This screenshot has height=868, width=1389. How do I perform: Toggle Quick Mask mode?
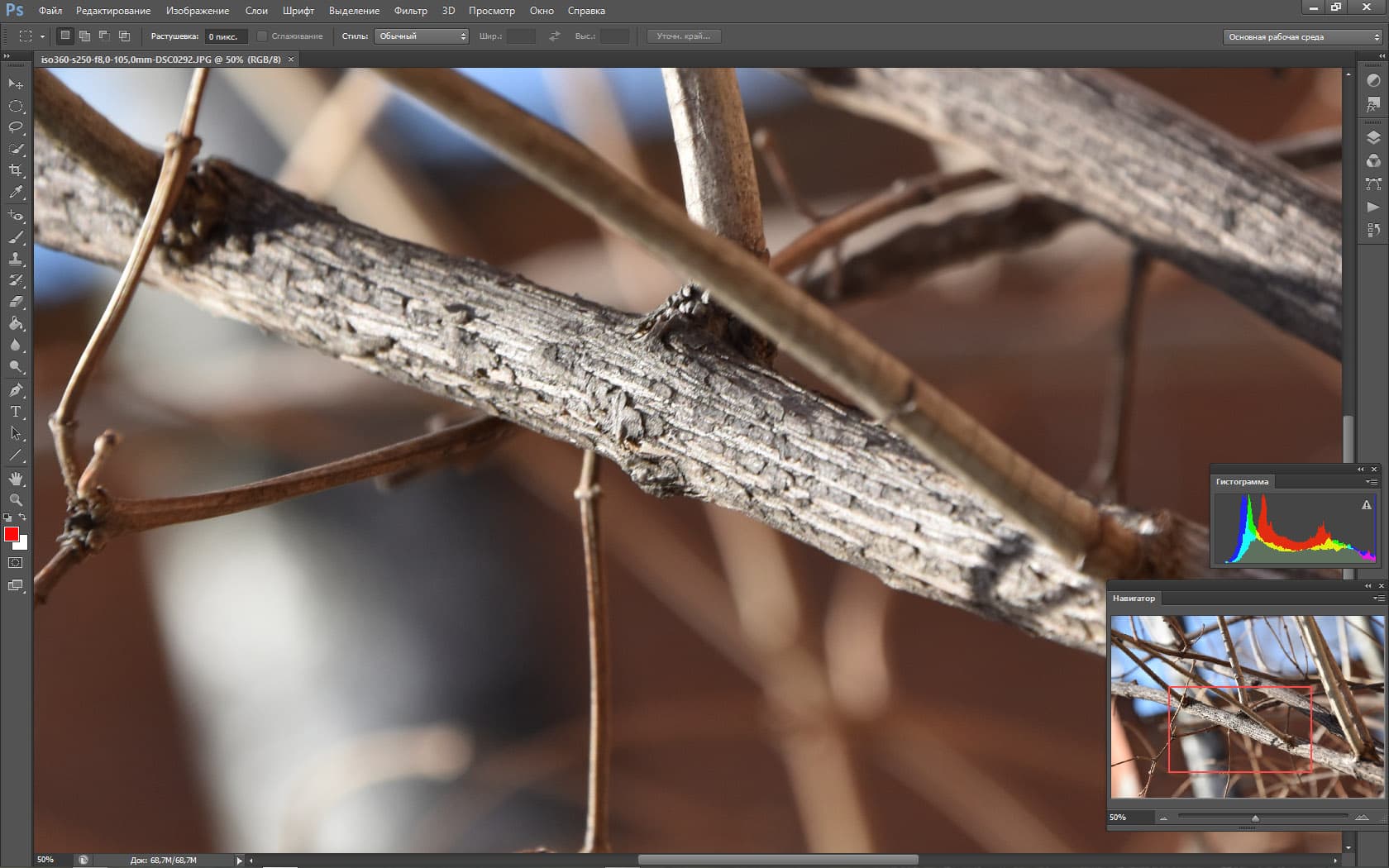pos(16,563)
